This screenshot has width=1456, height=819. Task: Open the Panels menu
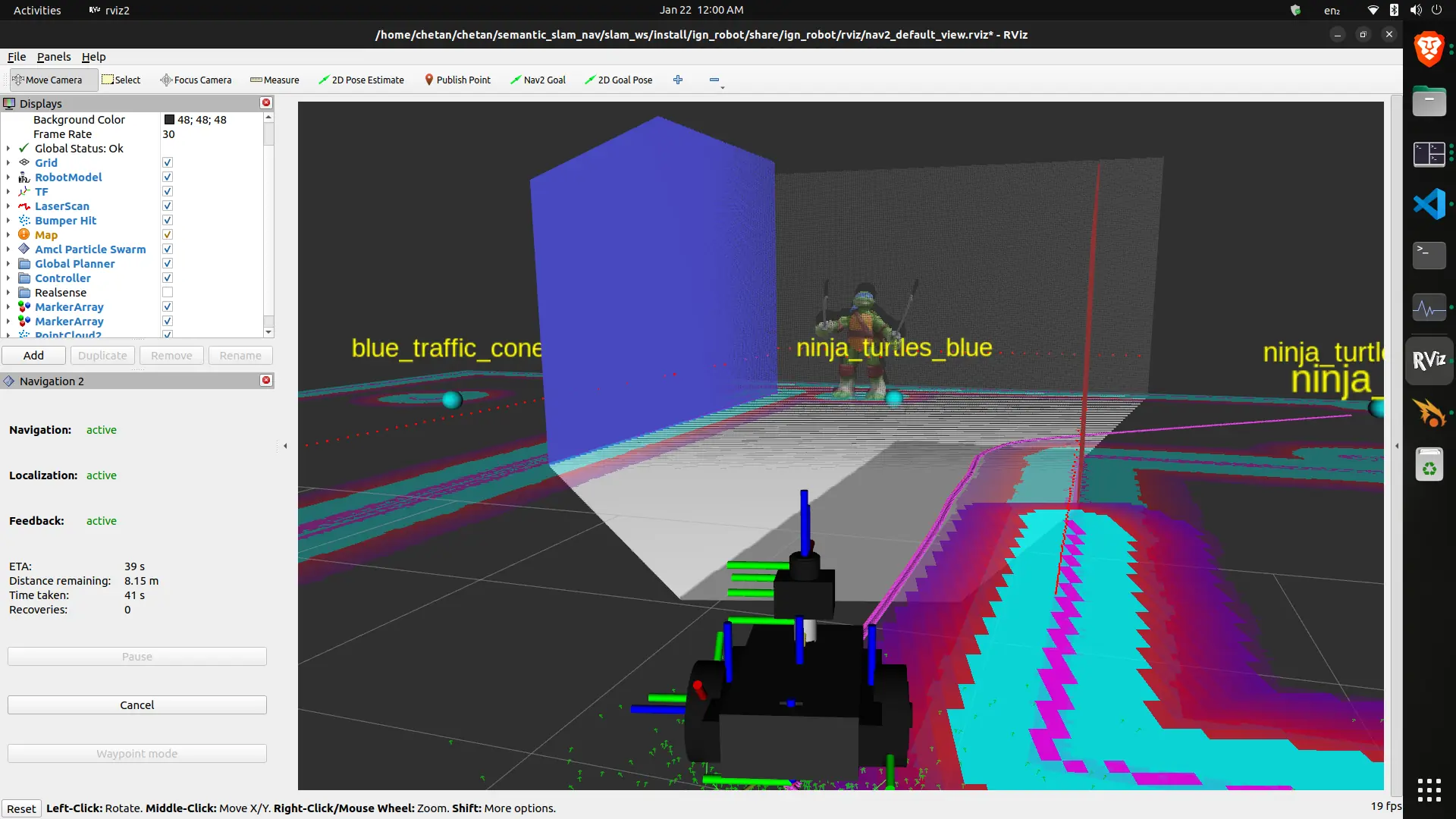click(54, 57)
